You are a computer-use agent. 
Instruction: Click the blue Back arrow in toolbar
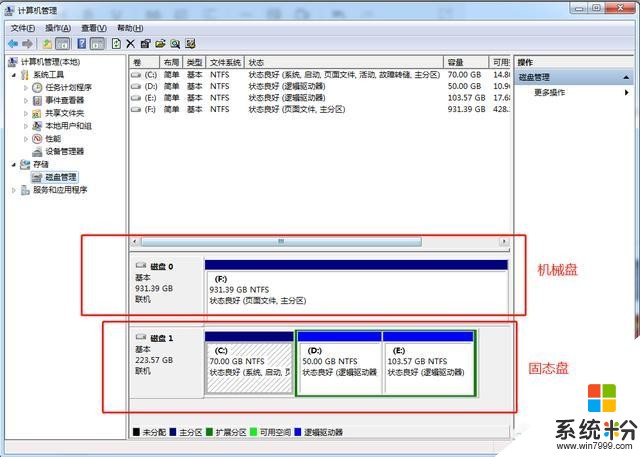tap(13, 43)
